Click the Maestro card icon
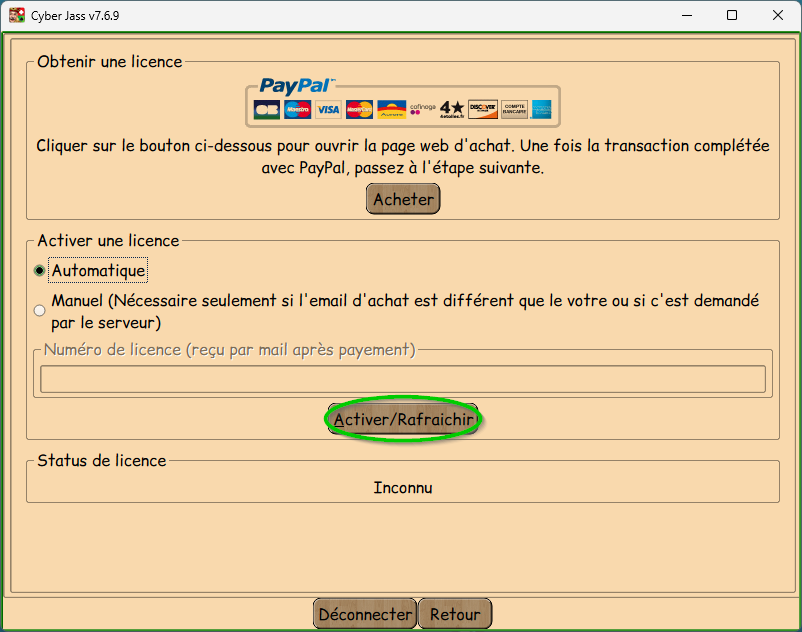Viewport: 802px width, 632px height. (298, 109)
